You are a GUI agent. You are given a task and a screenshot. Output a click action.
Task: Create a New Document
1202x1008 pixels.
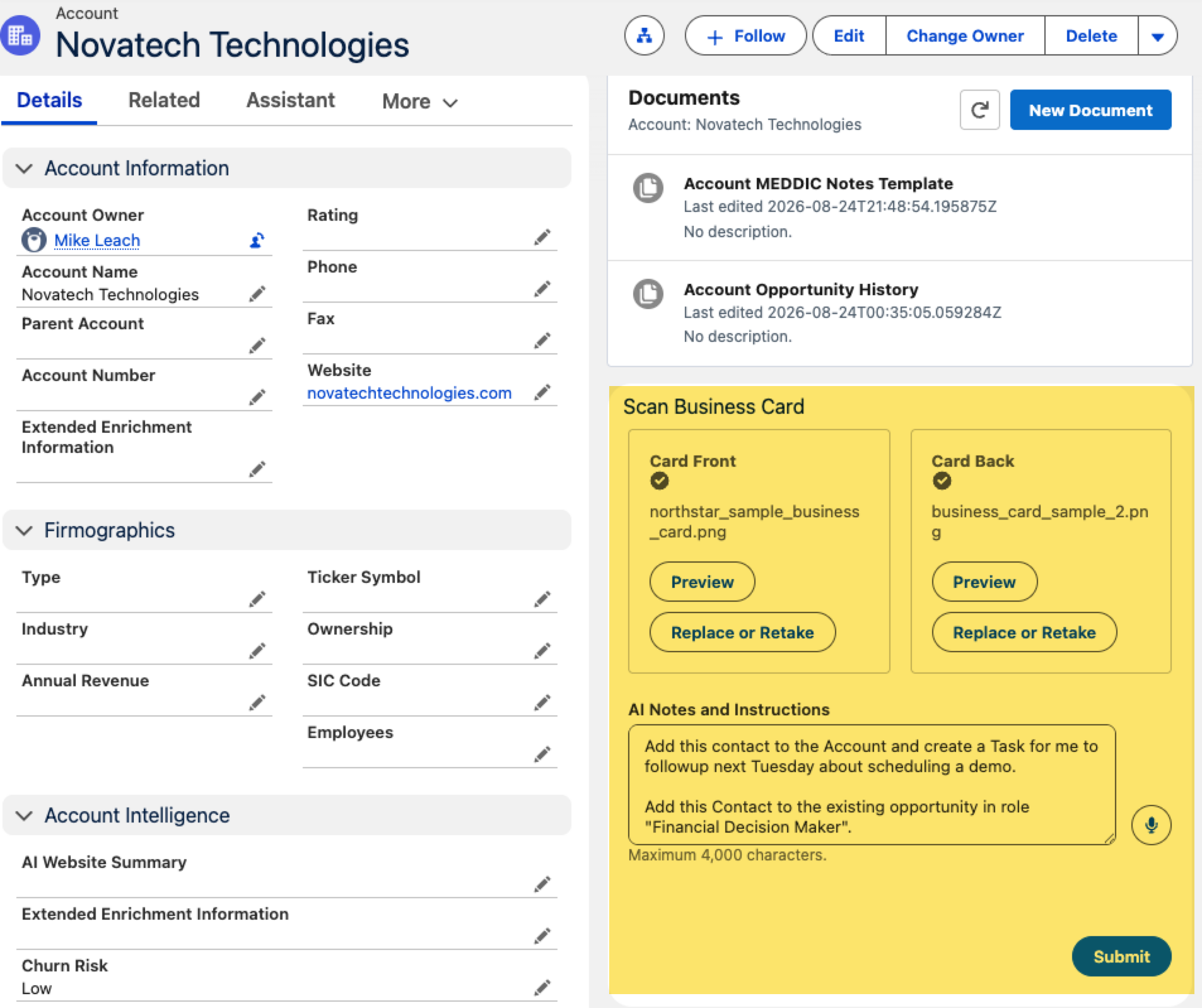point(1090,110)
